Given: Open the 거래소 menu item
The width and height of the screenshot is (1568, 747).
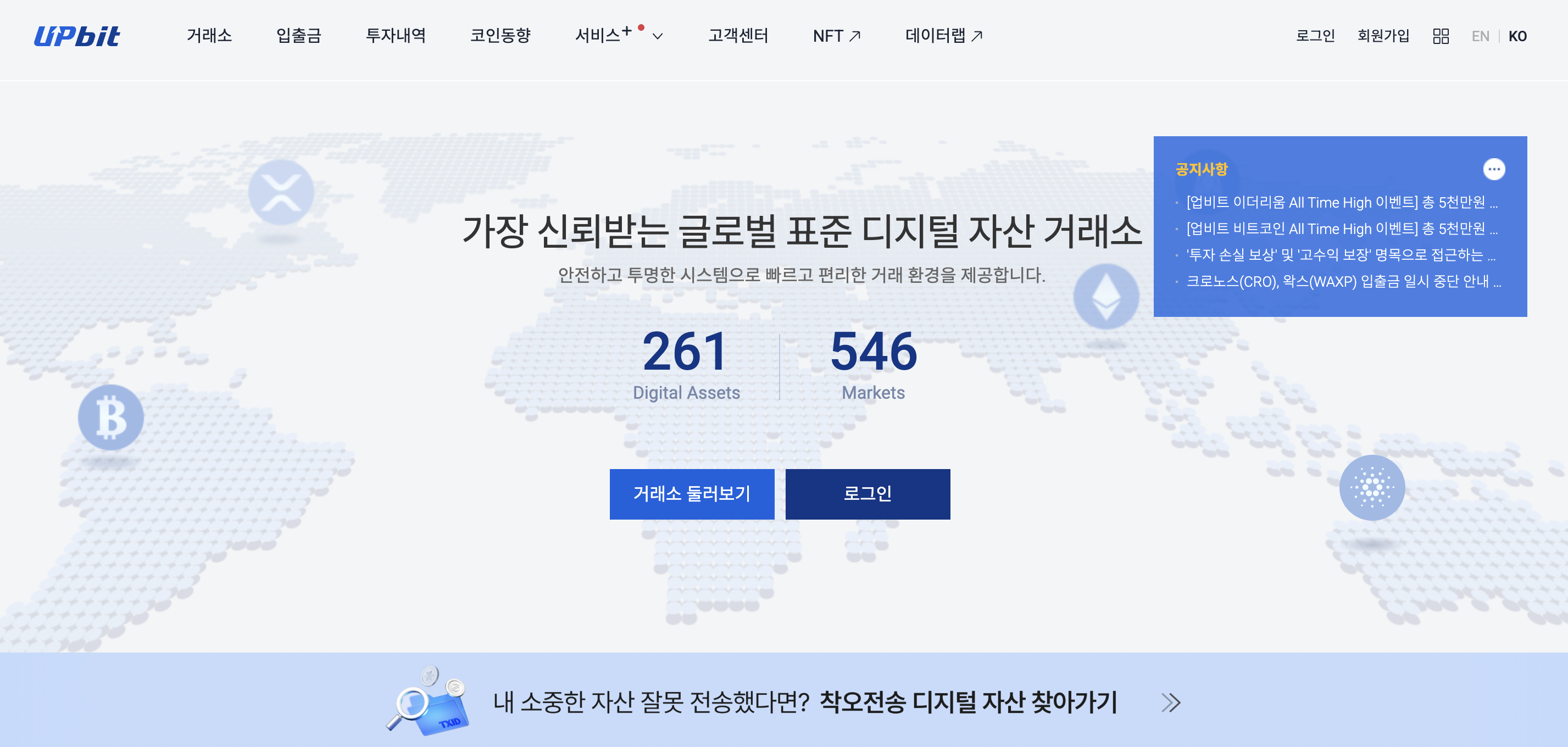Looking at the screenshot, I should (x=209, y=36).
